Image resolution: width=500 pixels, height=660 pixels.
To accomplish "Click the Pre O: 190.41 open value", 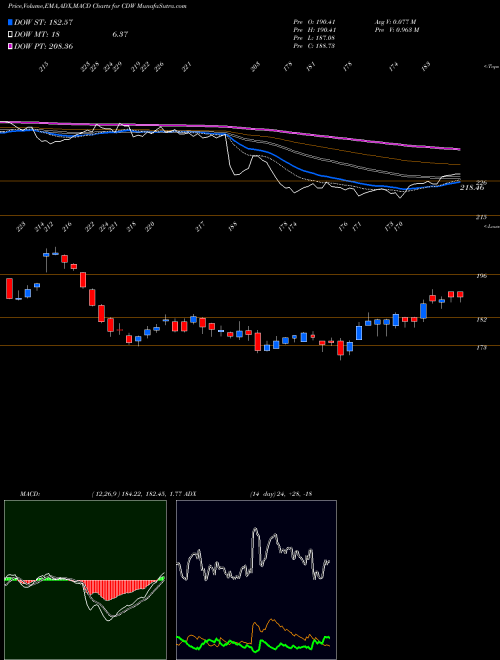I will 314,22.
